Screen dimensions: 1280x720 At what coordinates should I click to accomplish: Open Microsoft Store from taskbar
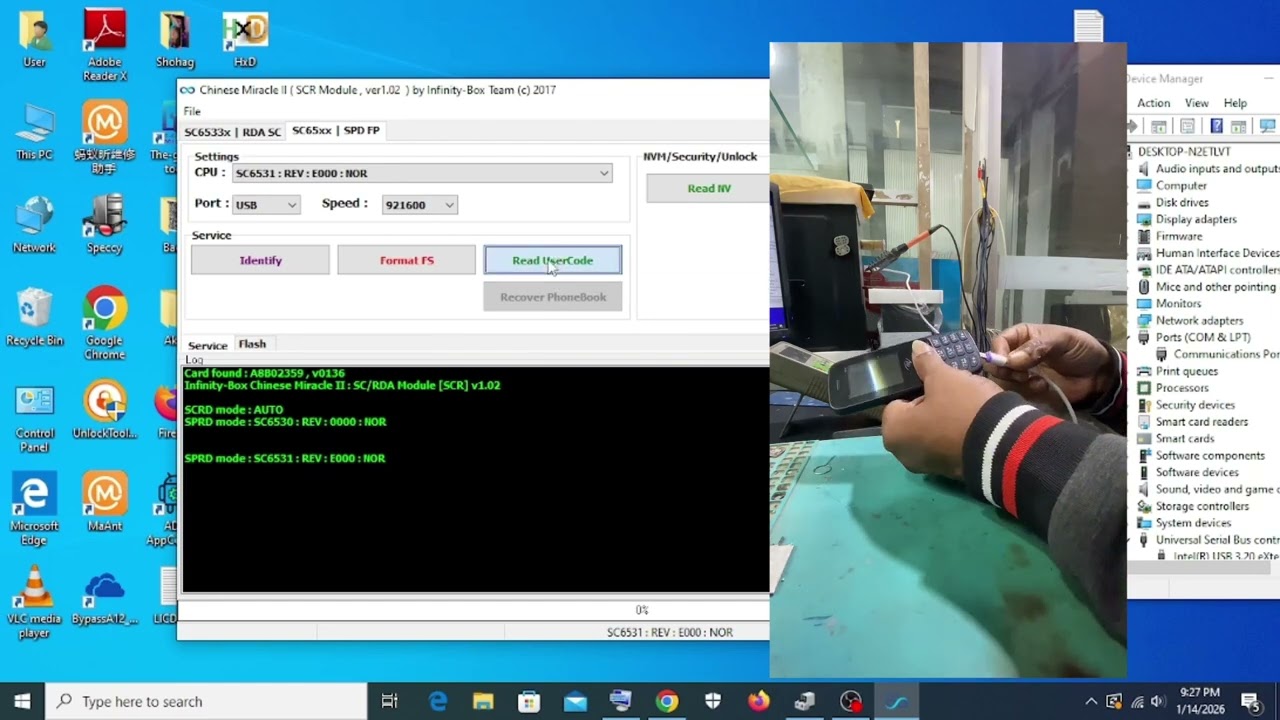click(529, 701)
